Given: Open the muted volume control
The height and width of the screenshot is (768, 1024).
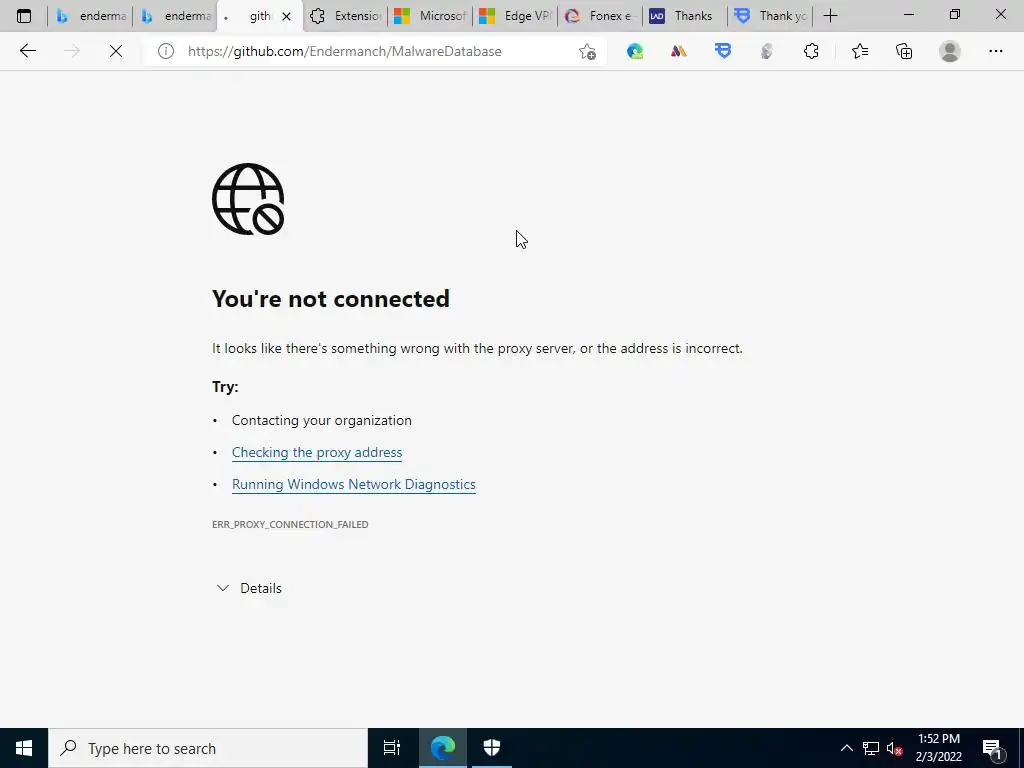Looking at the screenshot, I should tap(894, 748).
